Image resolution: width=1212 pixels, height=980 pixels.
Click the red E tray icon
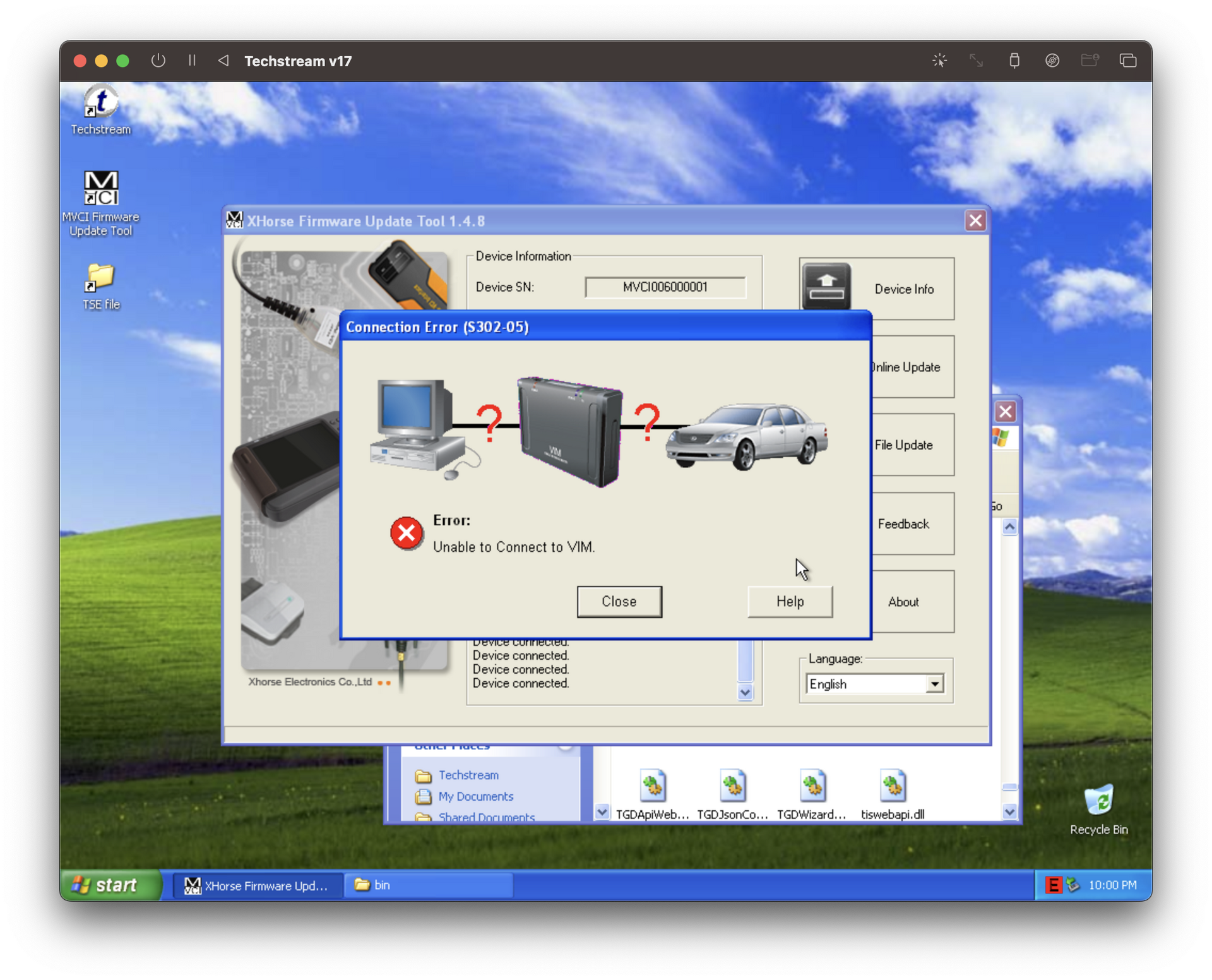point(1053,885)
